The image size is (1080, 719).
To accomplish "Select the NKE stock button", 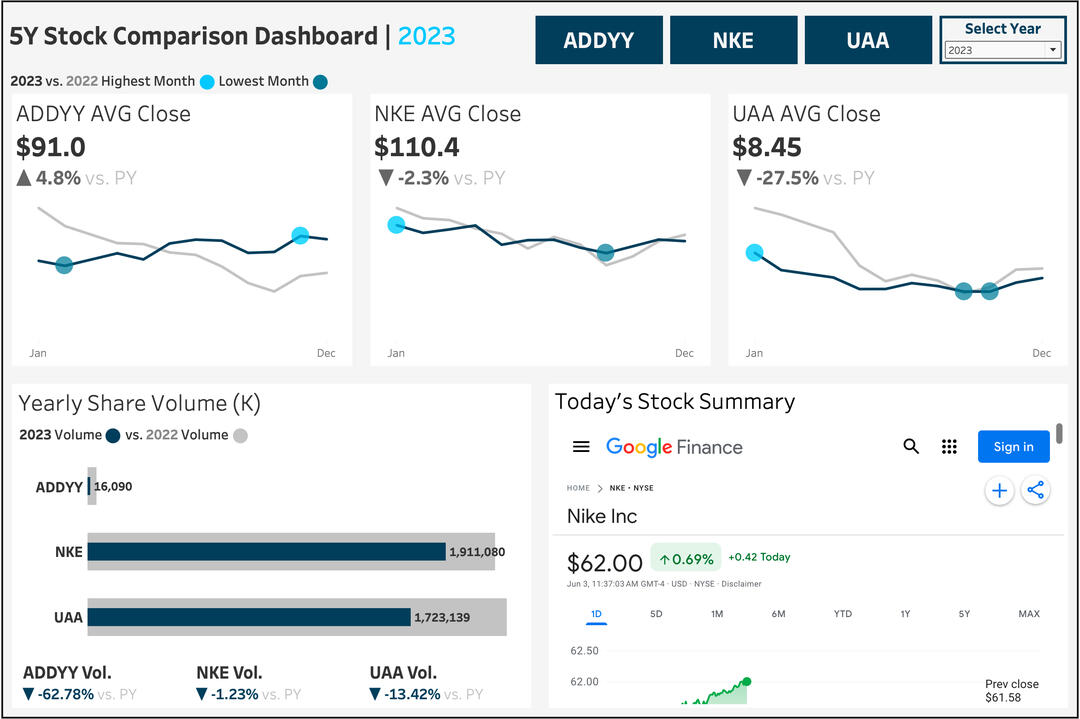I will pyautogui.click(x=733, y=41).
